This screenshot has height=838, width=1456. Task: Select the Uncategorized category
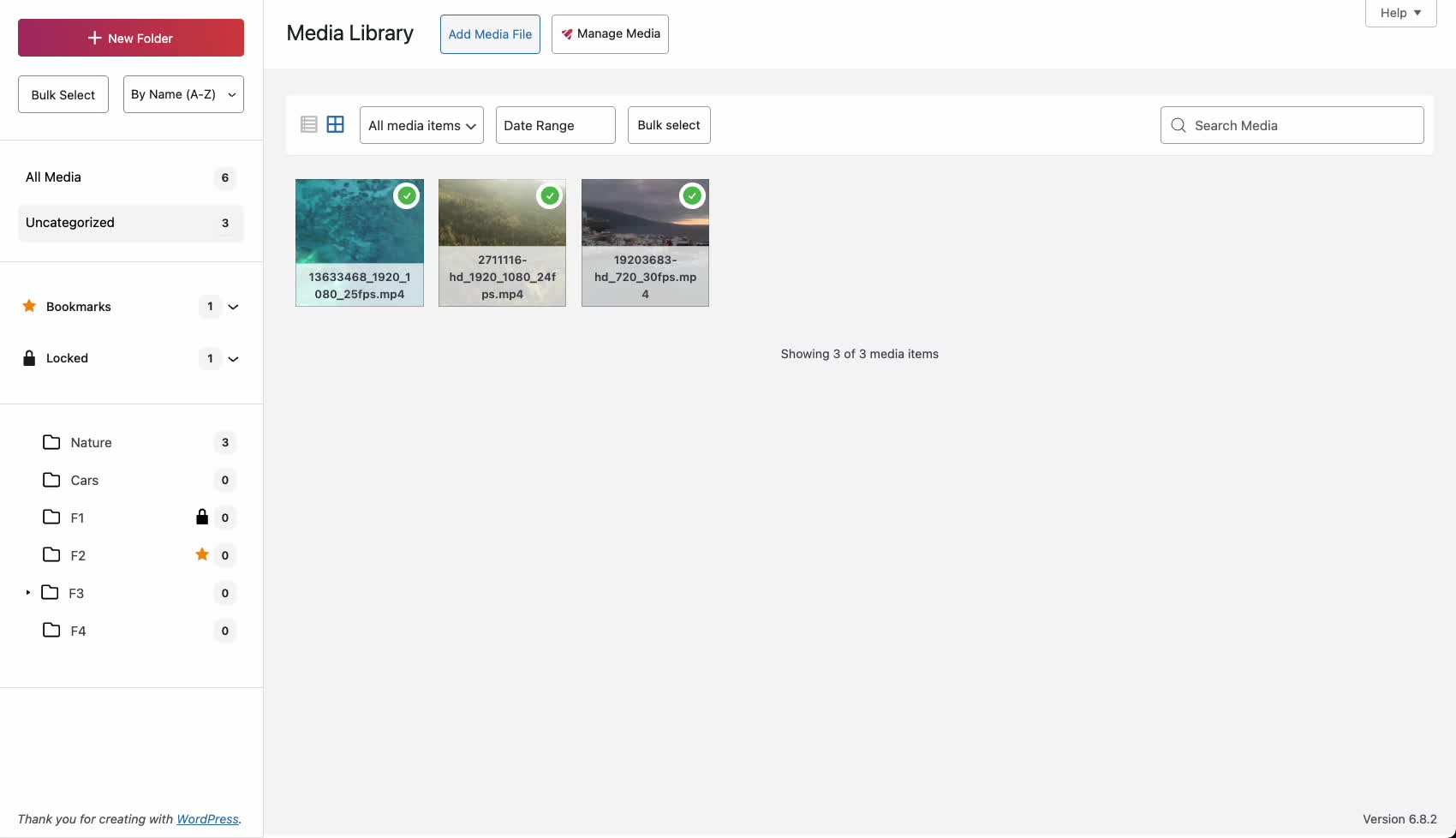69,222
